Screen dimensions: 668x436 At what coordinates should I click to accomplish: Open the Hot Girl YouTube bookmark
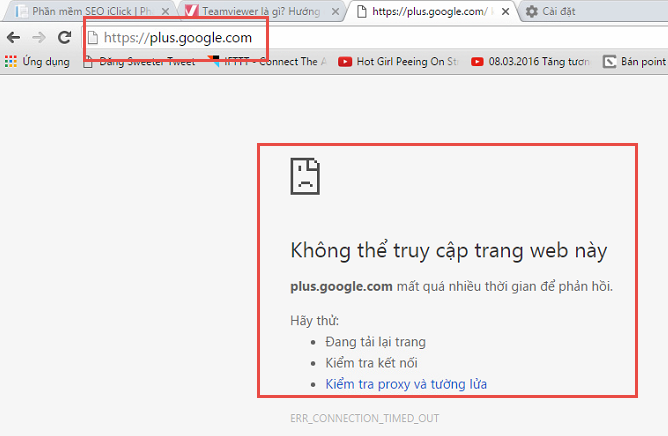tap(398, 62)
